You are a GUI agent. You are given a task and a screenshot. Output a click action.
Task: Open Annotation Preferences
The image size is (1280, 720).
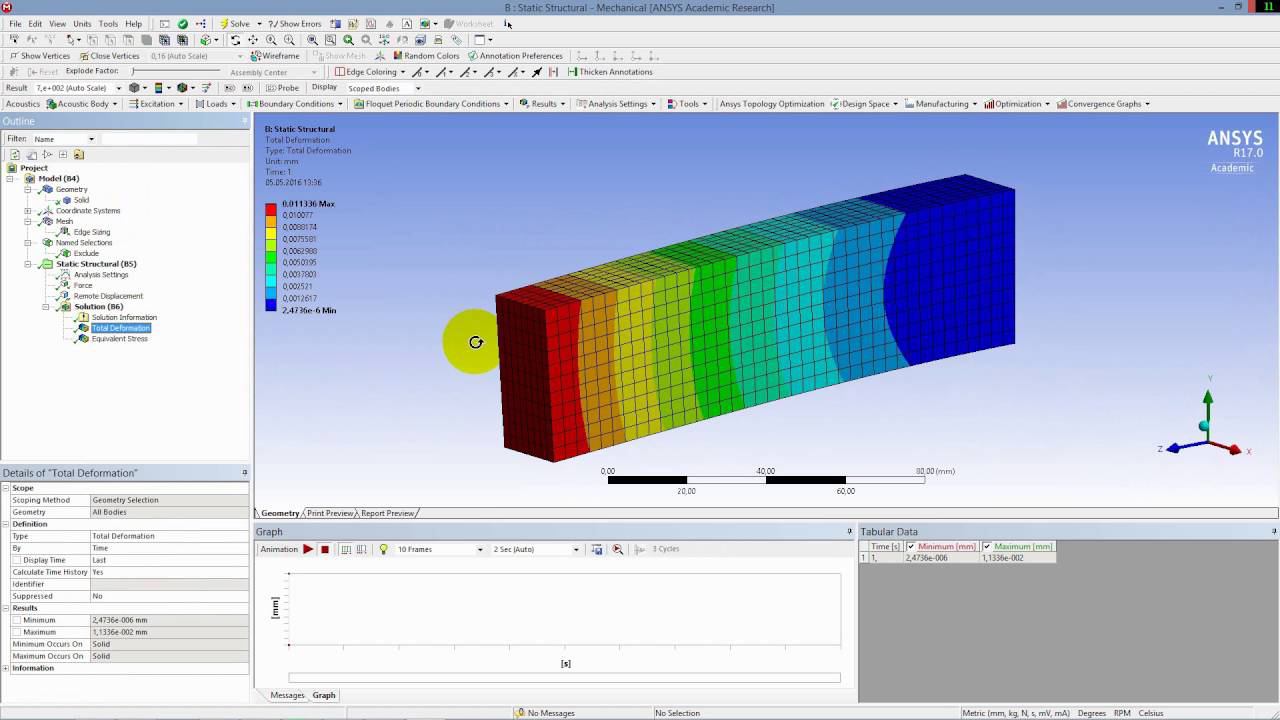515,56
